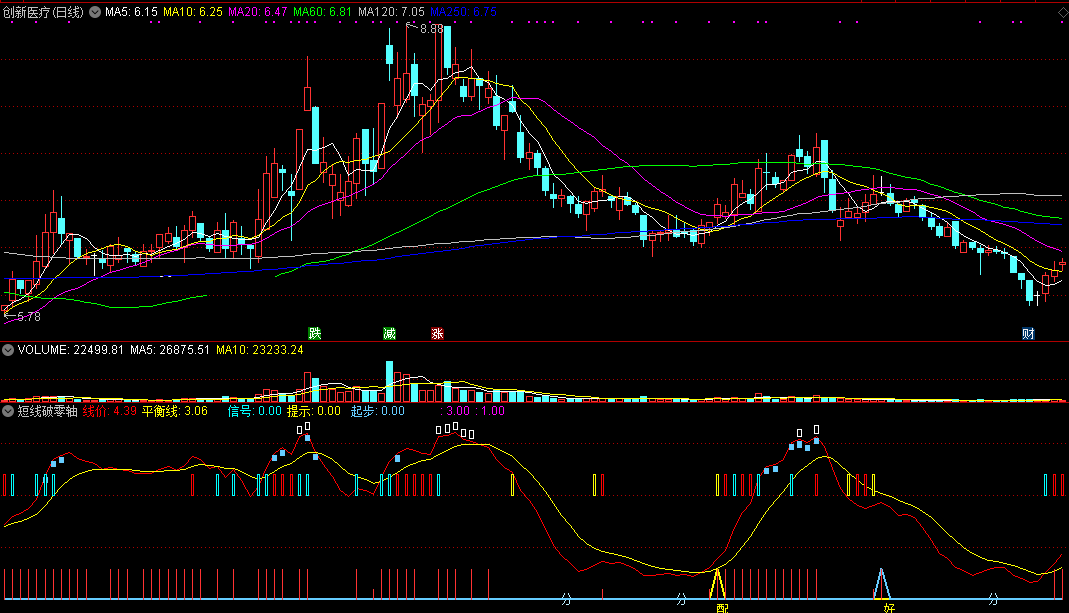Viewport: 1069px width, 613px height.
Task: Click the diamond icon at the top-right corner
Action: point(1062,13)
